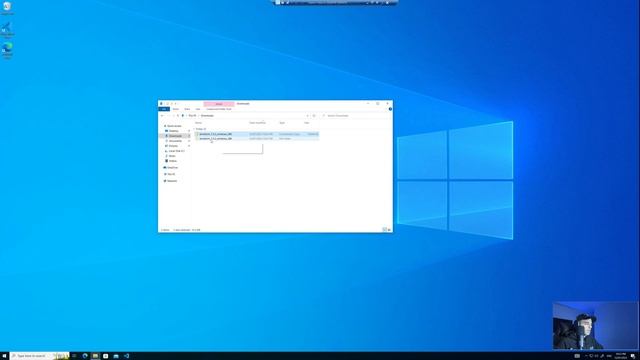Open the taskbar clock and date
This screenshot has width=640, height=360.
[x=621, y=356]
